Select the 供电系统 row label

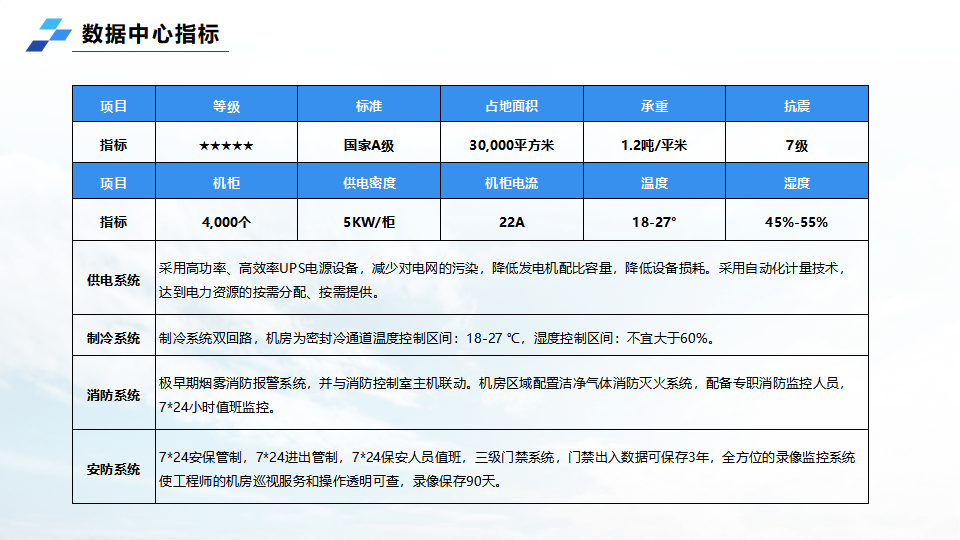[x=114, y=279]
